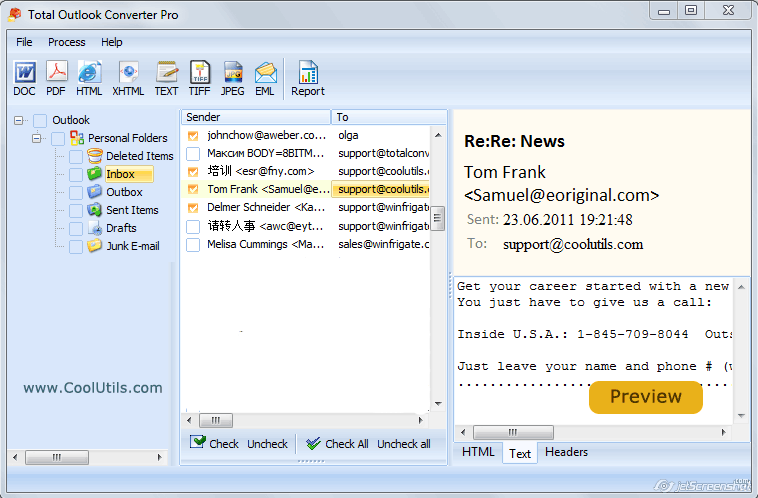
Task: Click the Inbox folder icon
Action: pos(95,174)
